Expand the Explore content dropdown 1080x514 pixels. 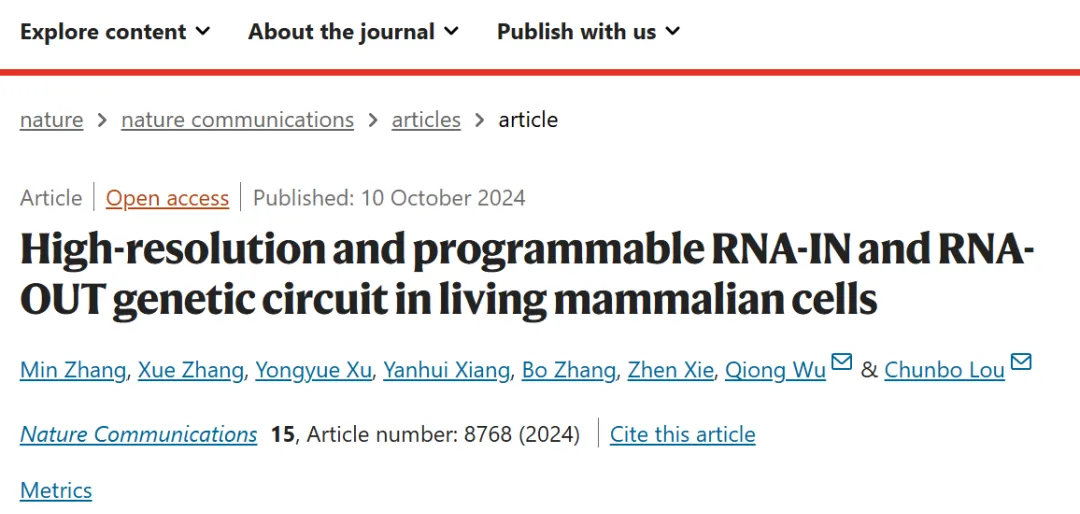coord(115,32)
